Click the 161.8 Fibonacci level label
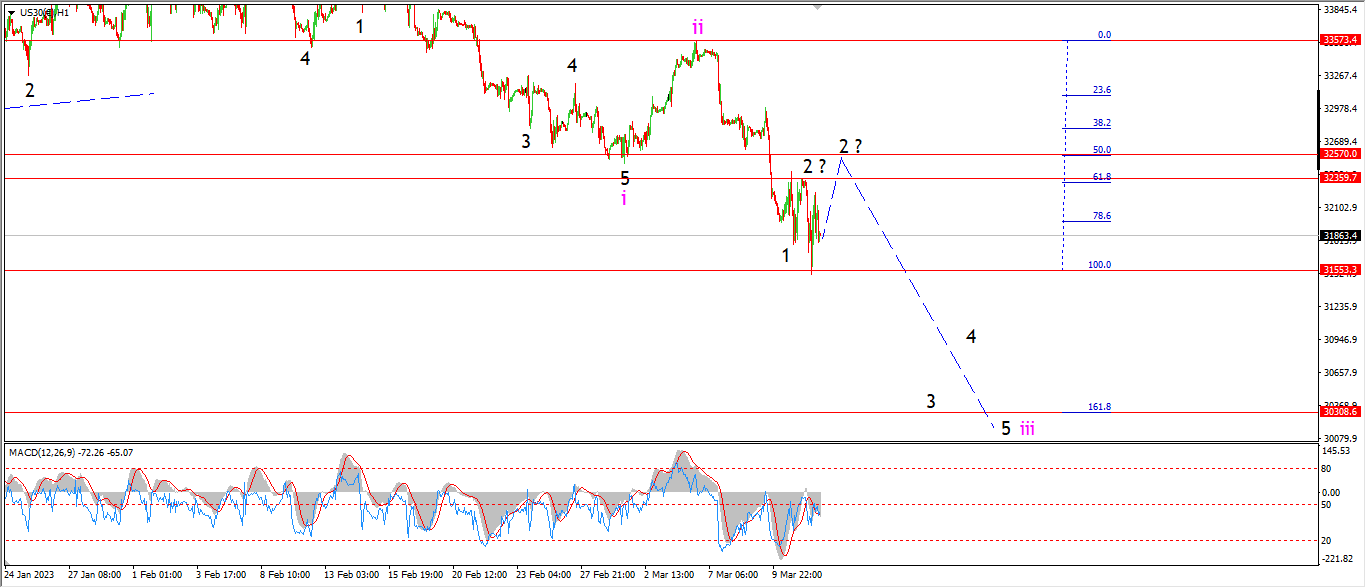Image resolution: width=1366 pixels, height=588 pixels. pyautogui.click(x=1100, y=407)
